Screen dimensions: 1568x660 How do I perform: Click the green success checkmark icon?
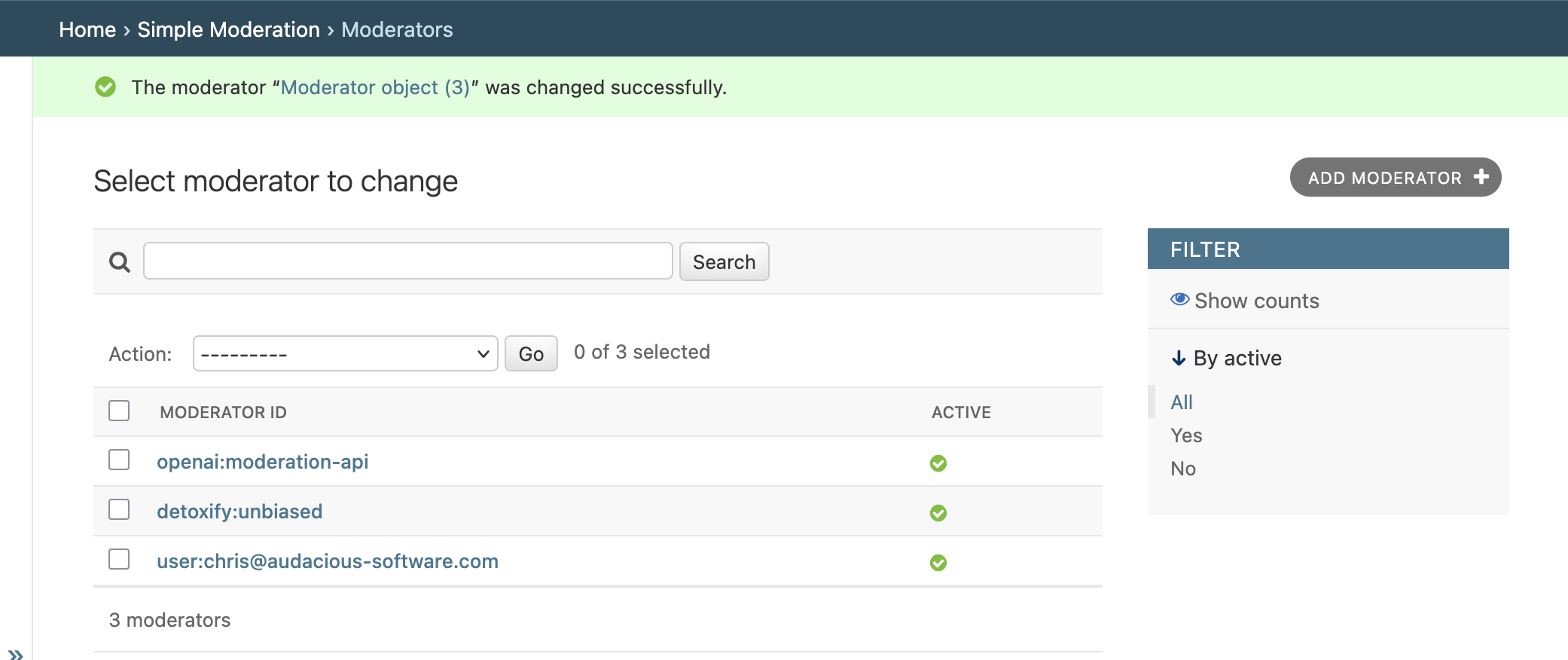[105, 87]
